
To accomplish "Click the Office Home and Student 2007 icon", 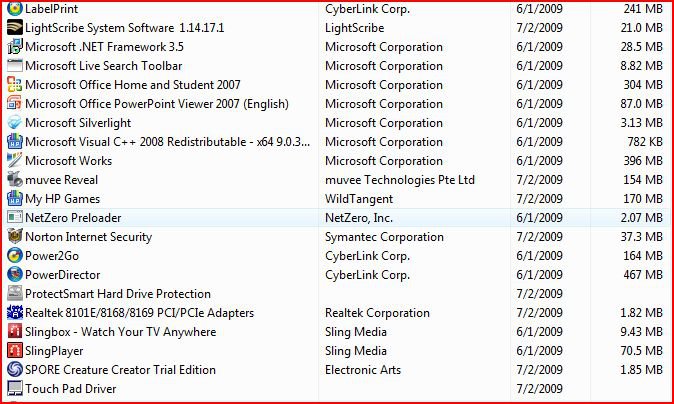I will pyautogui.click(x=15, y=85).
